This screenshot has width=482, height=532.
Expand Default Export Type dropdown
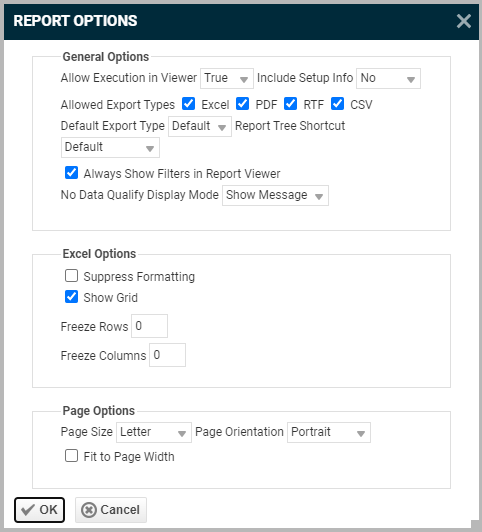200,126
